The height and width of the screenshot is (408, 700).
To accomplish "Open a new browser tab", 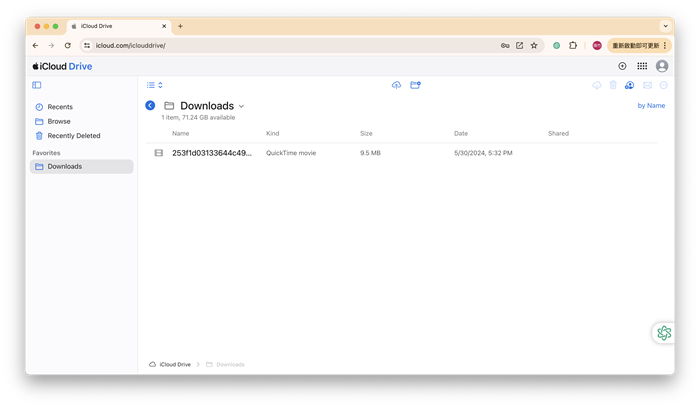I will (x=180, y=26).
